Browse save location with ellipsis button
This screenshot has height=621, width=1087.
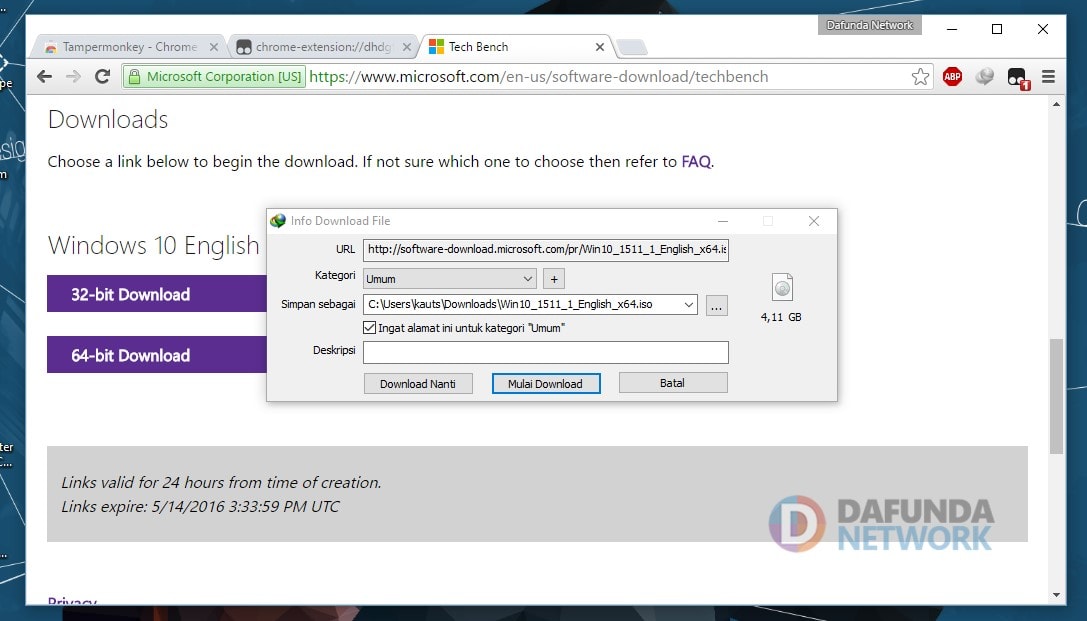(x=716, y=306)
